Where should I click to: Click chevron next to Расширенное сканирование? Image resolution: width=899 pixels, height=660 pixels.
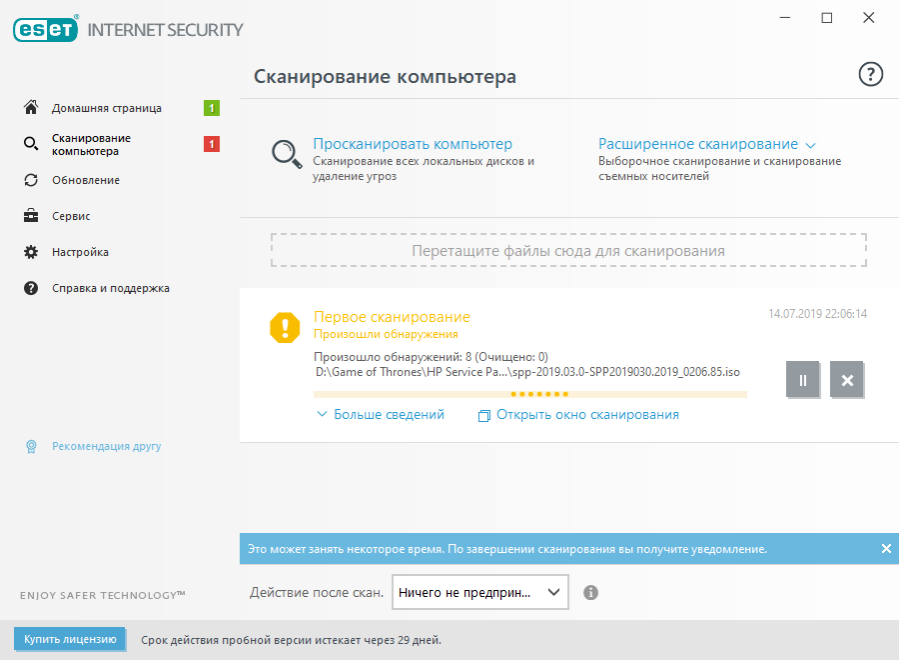(x=810, y=145)
